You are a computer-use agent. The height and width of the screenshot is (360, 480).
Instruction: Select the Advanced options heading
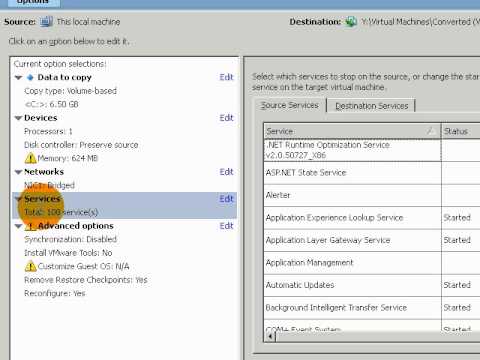(x=75, y=226)
